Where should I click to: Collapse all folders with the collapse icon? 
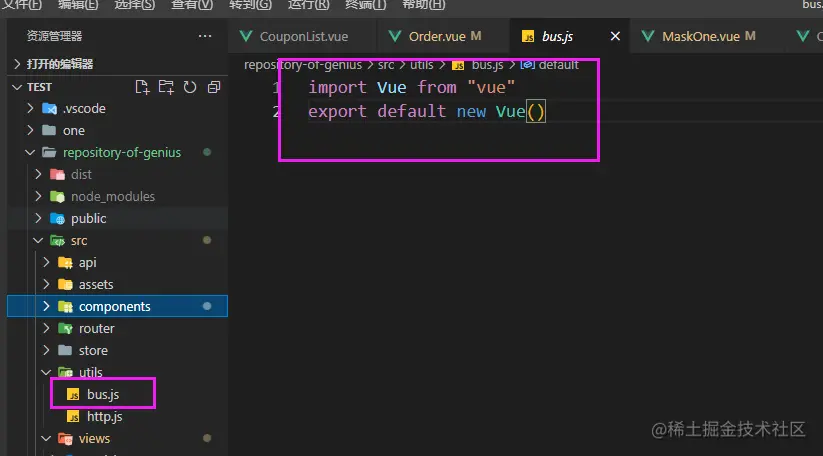point(214,87)
